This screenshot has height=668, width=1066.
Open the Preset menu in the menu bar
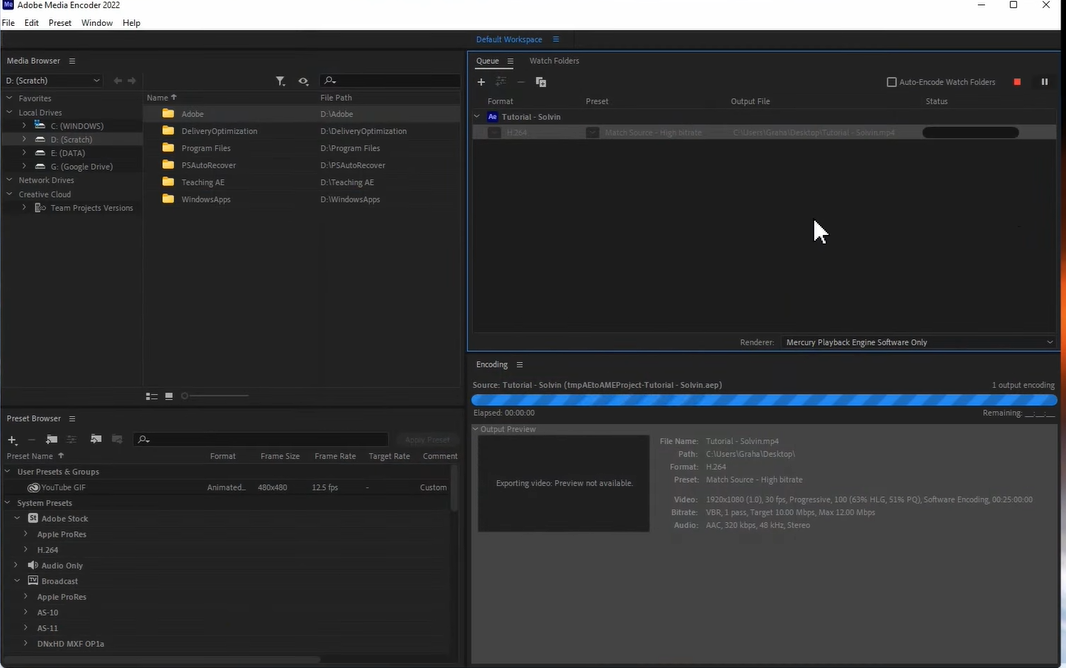tap(59, 22)
